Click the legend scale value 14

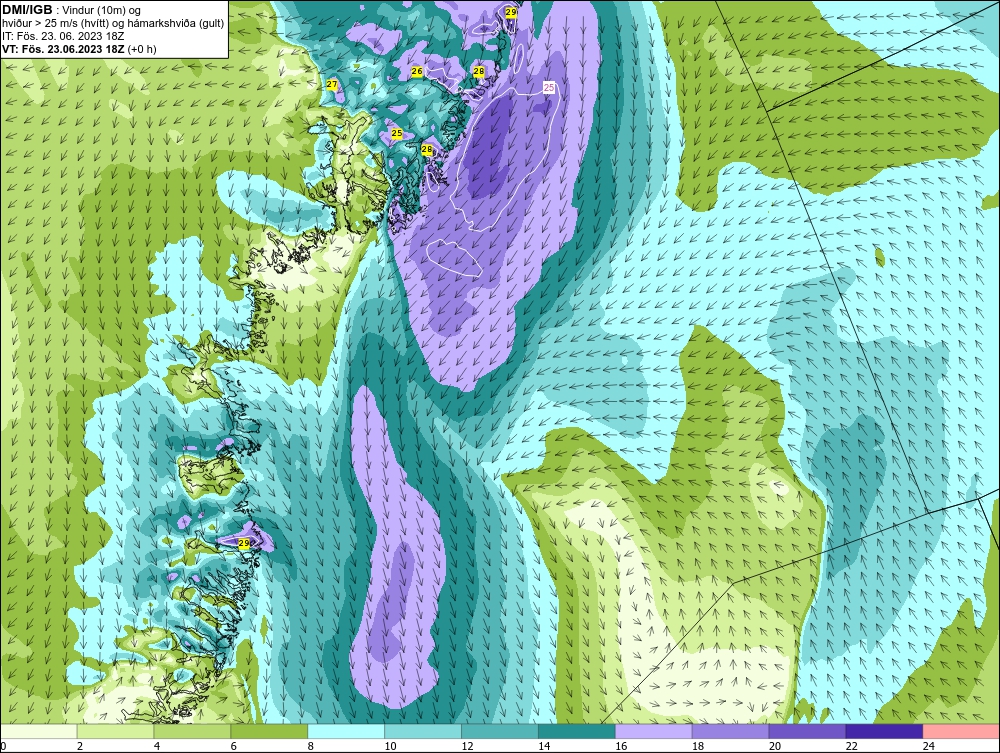pyautogui.click(x=545, y=746)
